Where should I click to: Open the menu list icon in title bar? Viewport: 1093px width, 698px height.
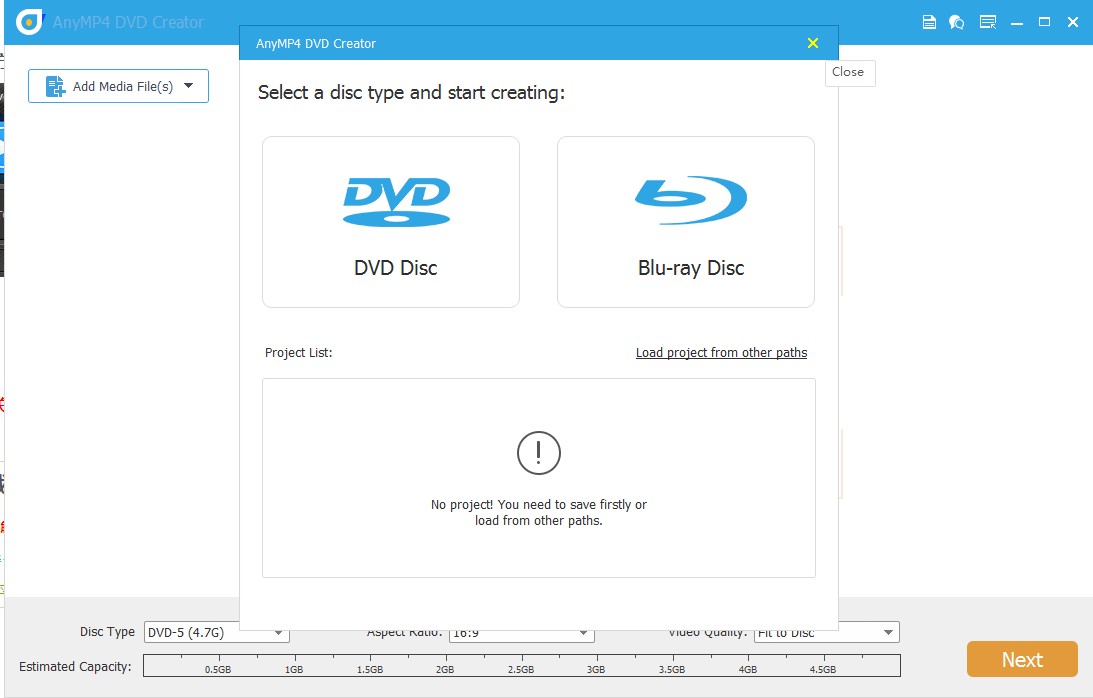coord(988,22)
